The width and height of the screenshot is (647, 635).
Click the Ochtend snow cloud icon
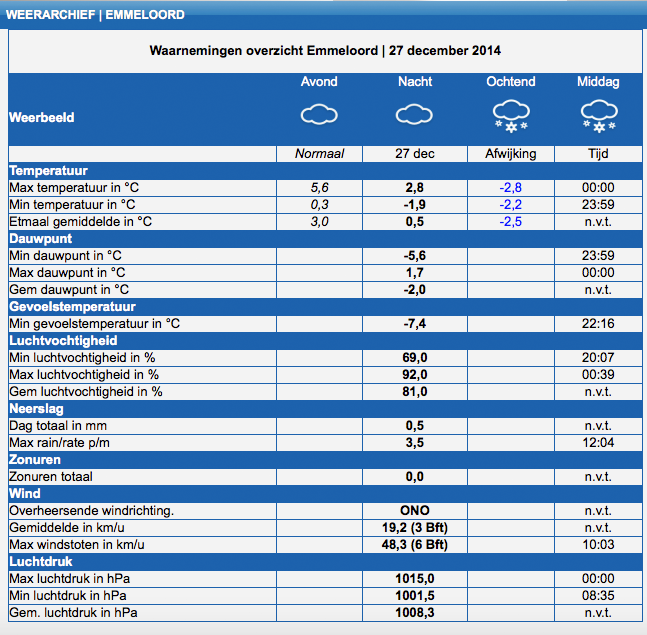[x=511, y=116]
